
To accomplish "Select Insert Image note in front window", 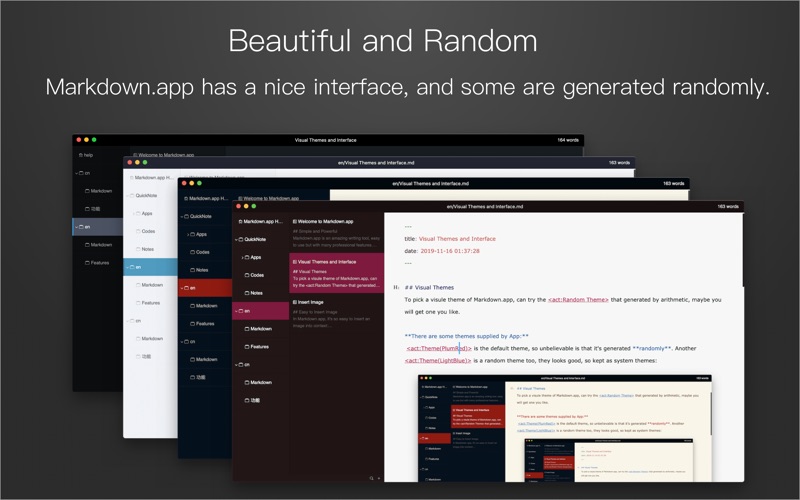I will pyautogui.click(x=336, y=312).
